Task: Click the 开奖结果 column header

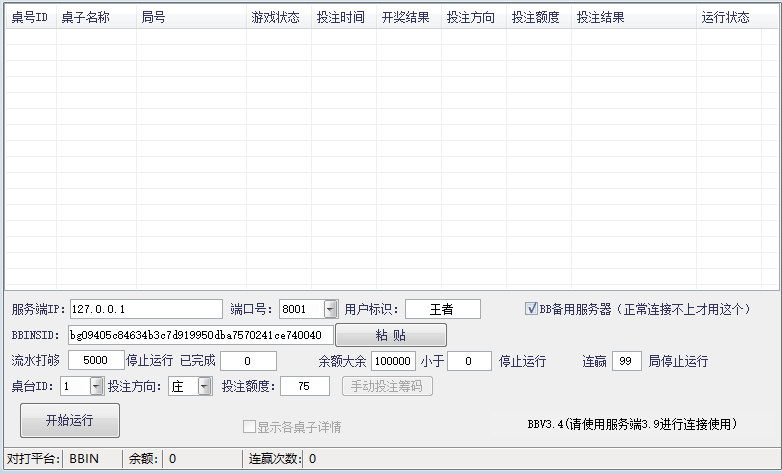Action: [x=406, y=18]
